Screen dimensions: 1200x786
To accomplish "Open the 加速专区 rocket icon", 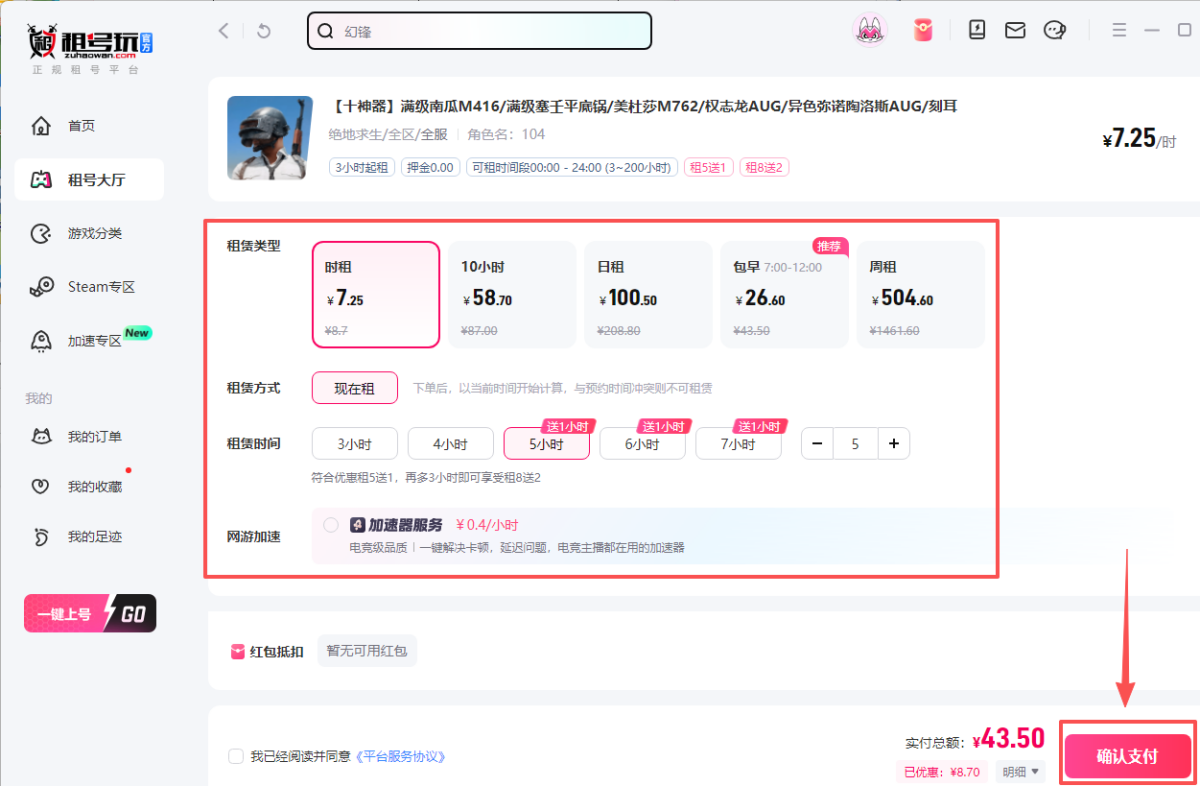I will click(40, 341).
